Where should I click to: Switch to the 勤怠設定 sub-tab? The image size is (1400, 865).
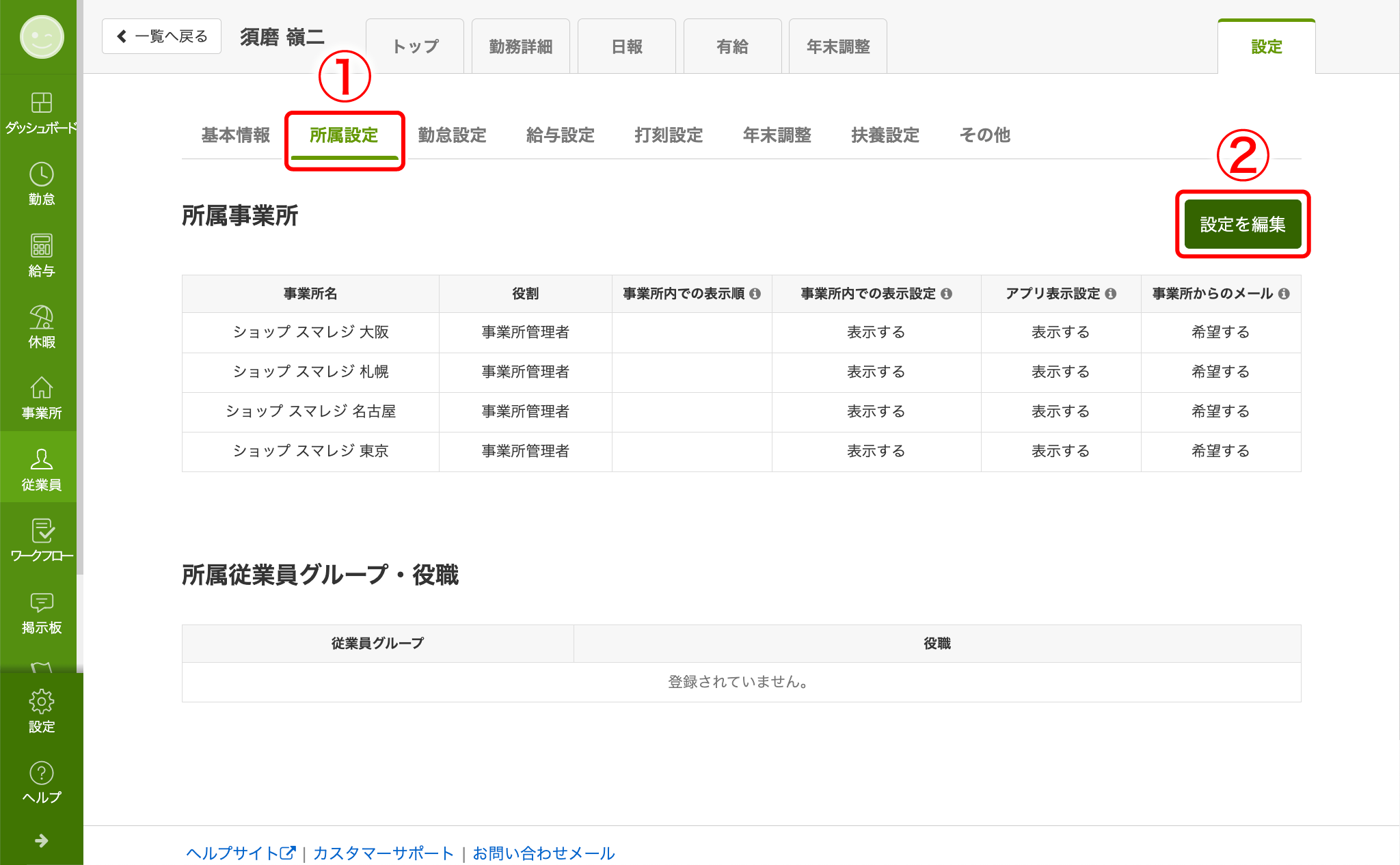tap(452, 135)
